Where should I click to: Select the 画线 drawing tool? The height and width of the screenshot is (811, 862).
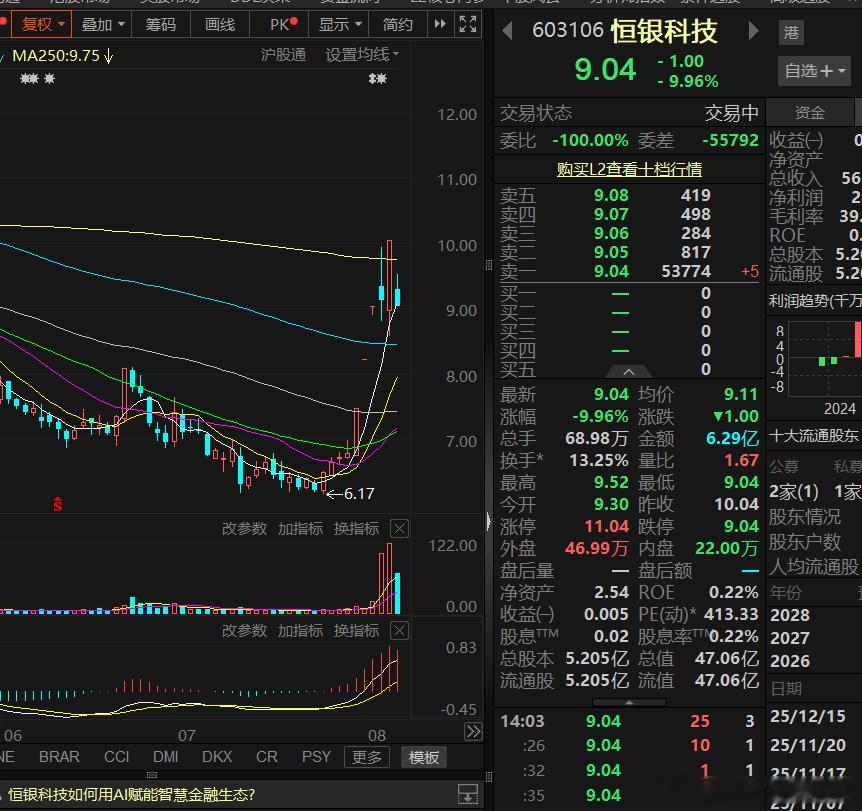point(219,24)
